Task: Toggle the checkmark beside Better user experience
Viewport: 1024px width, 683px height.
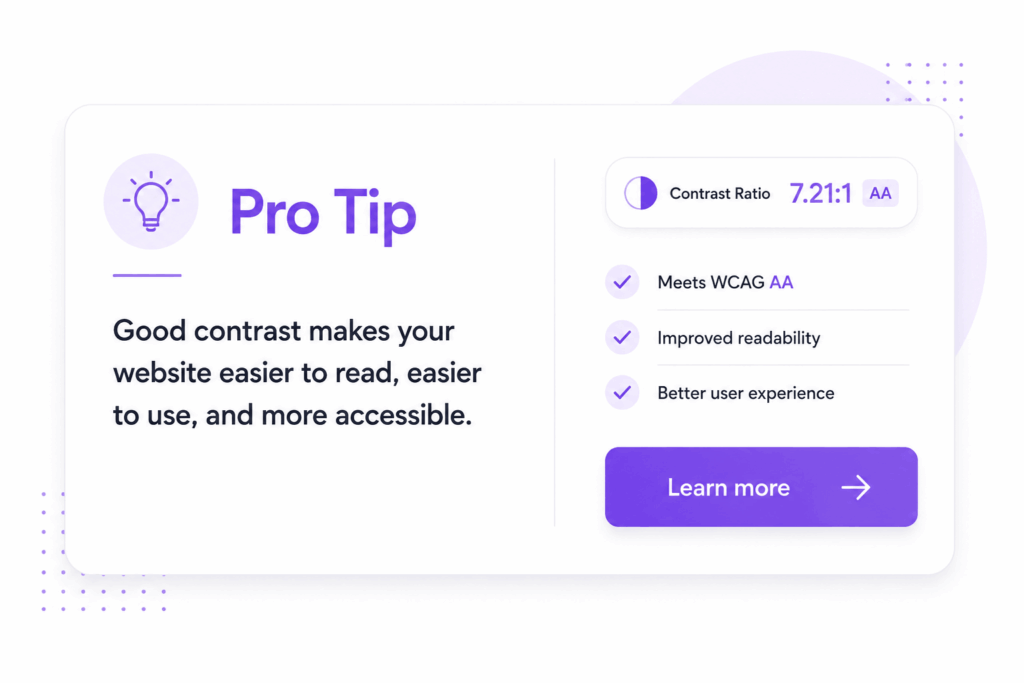Action: [x=622, y=392]
